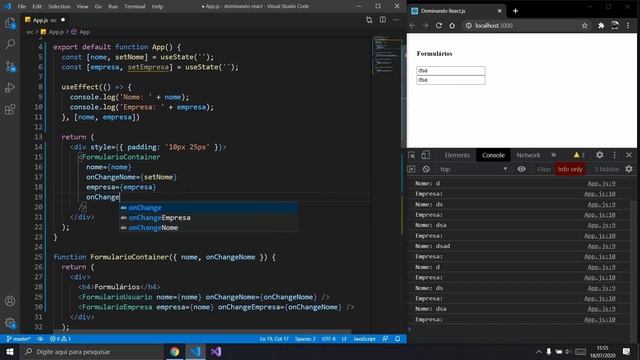Open Visual Studio from the taskbar

click(216, 351)
